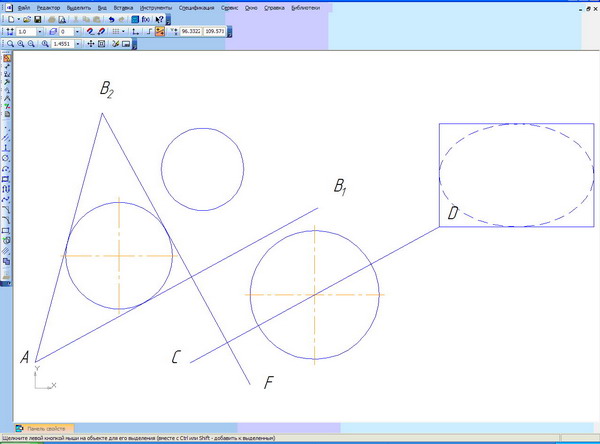Click the Zoom in magnifier icon
Screen dimensions: 600x444
click(x=21, y=45)
